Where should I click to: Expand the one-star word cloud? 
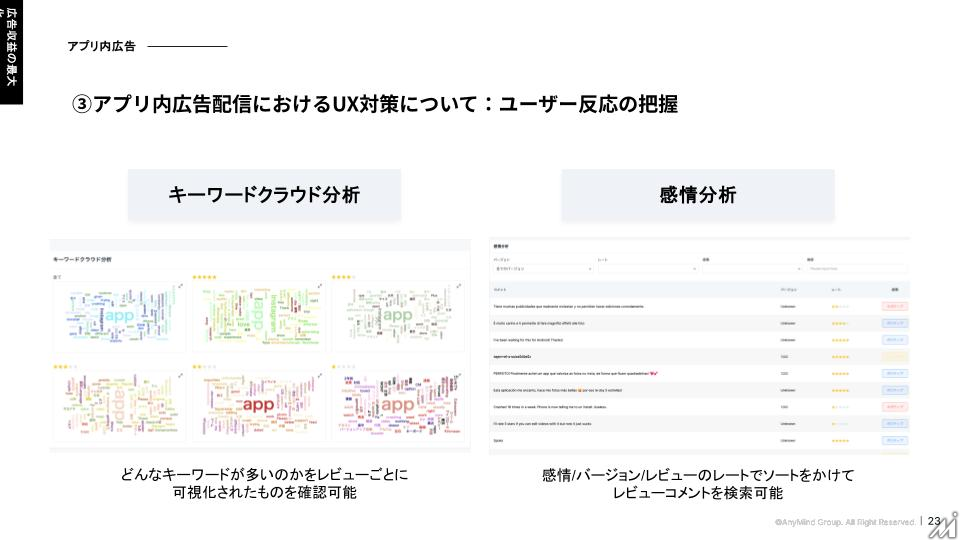click(x=459, y=375)
